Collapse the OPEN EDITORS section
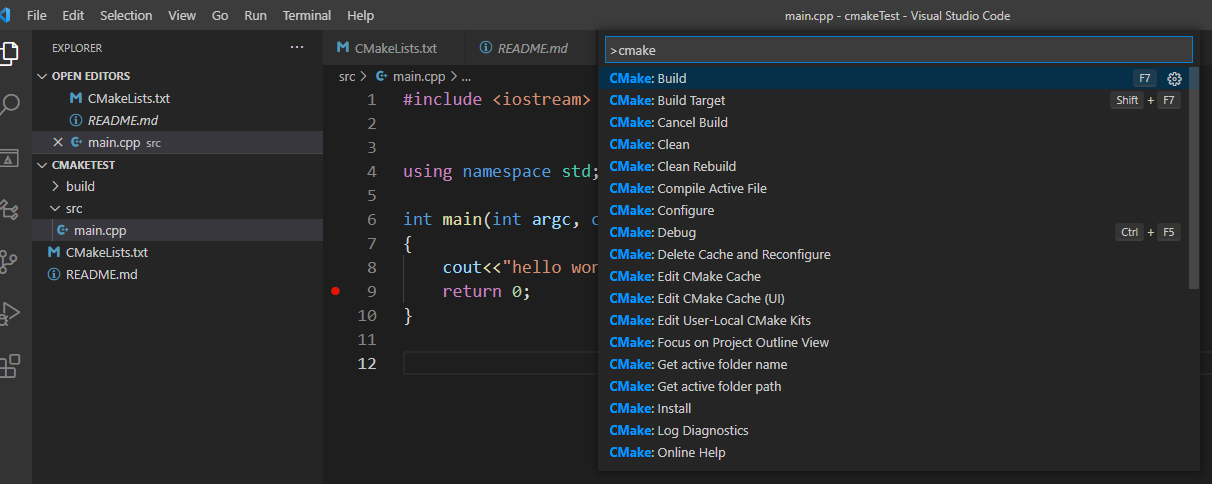The width and height of the screenshot is (1212, 484). [x=177, y=76]
